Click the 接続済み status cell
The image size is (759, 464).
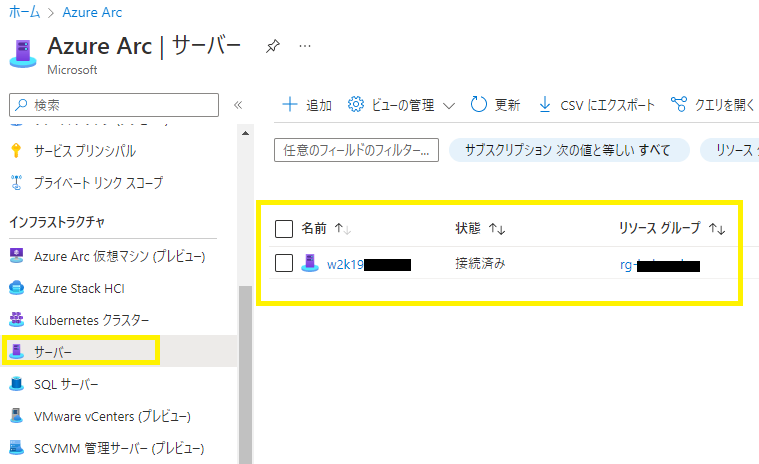pos(480,263)
